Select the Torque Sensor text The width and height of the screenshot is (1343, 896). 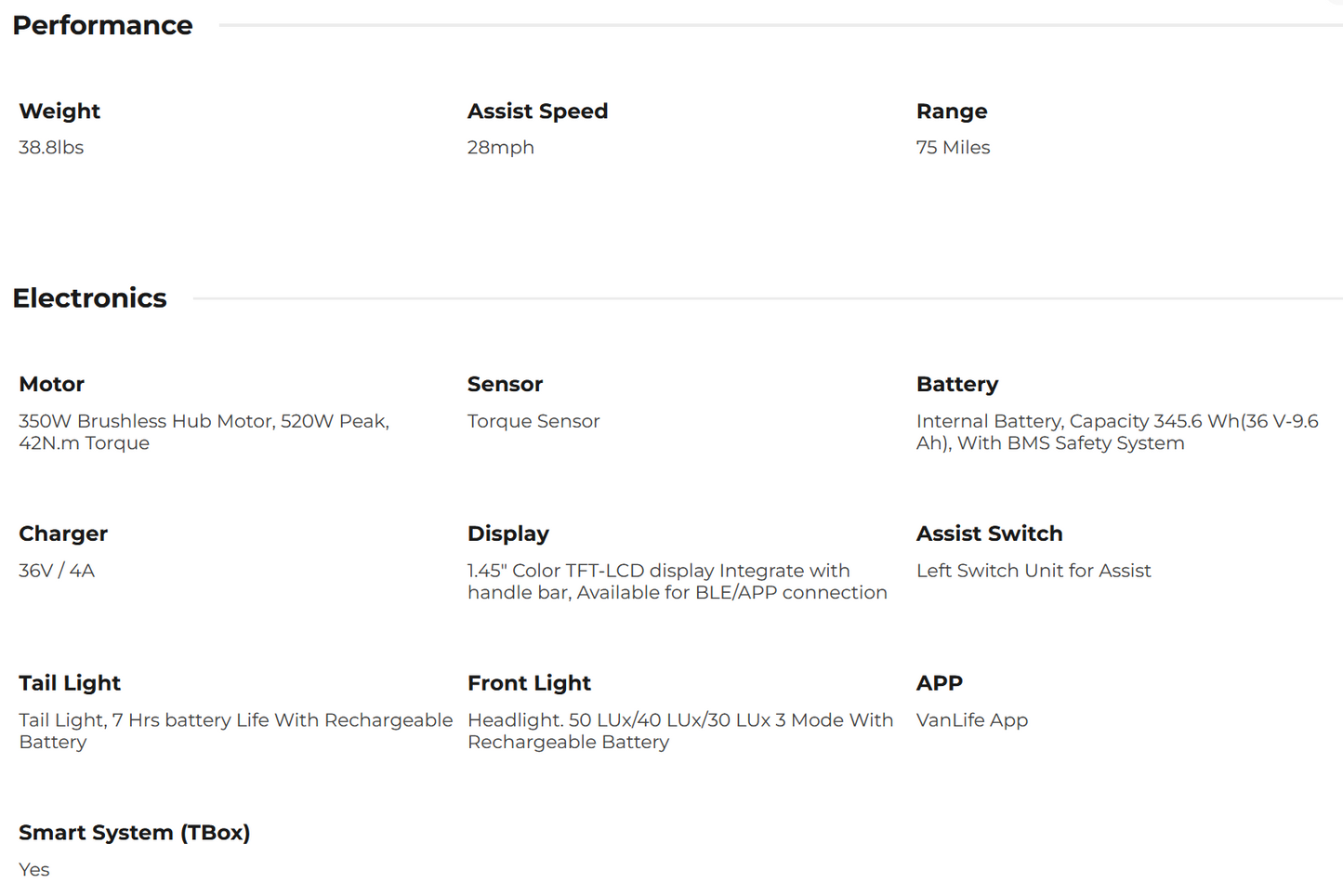click(x=533, y=421)
